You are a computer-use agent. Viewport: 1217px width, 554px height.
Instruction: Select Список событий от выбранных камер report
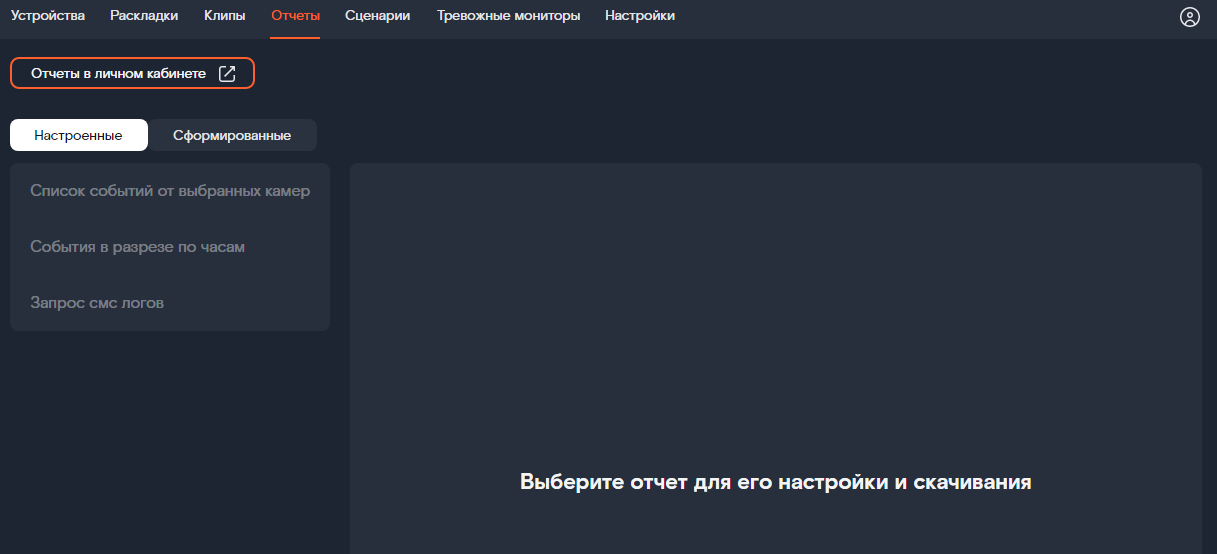[170, 191]
